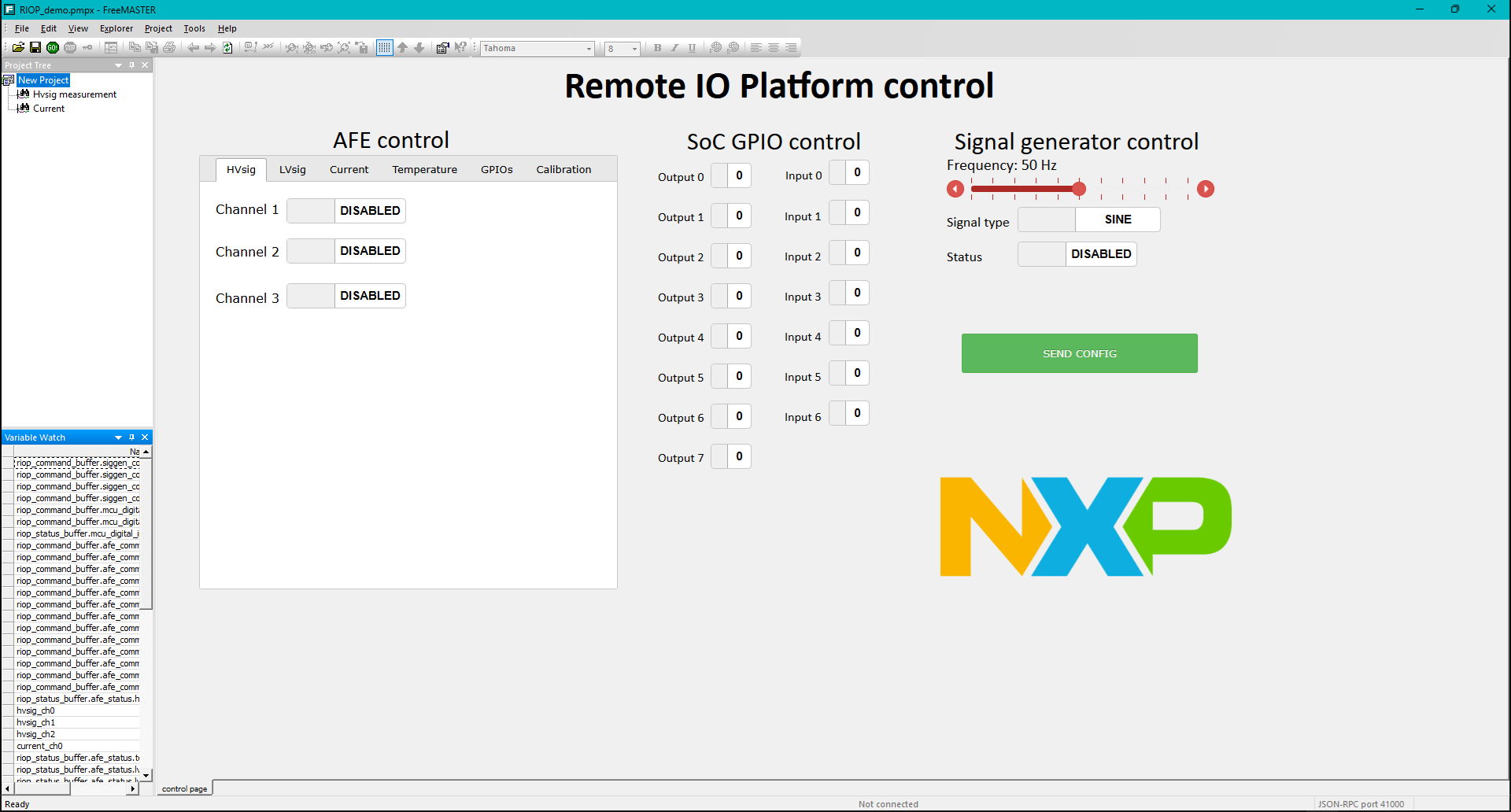The image size is (1511, 812).
Task: Open the Tahoma font dropdown
Action: (x=588, y=48)
